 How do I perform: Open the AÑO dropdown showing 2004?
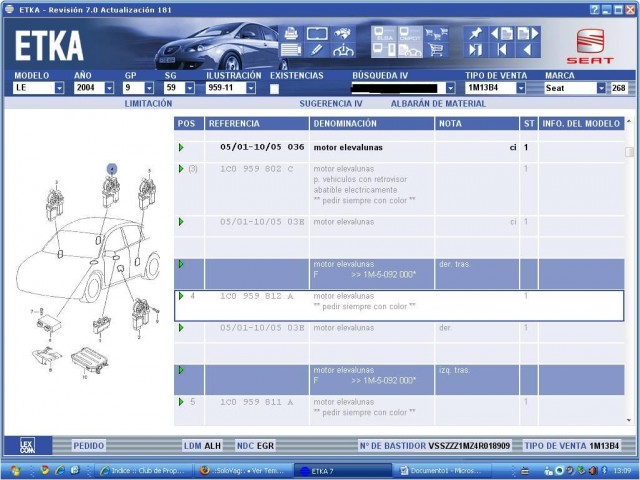click(x=109, y=88)
